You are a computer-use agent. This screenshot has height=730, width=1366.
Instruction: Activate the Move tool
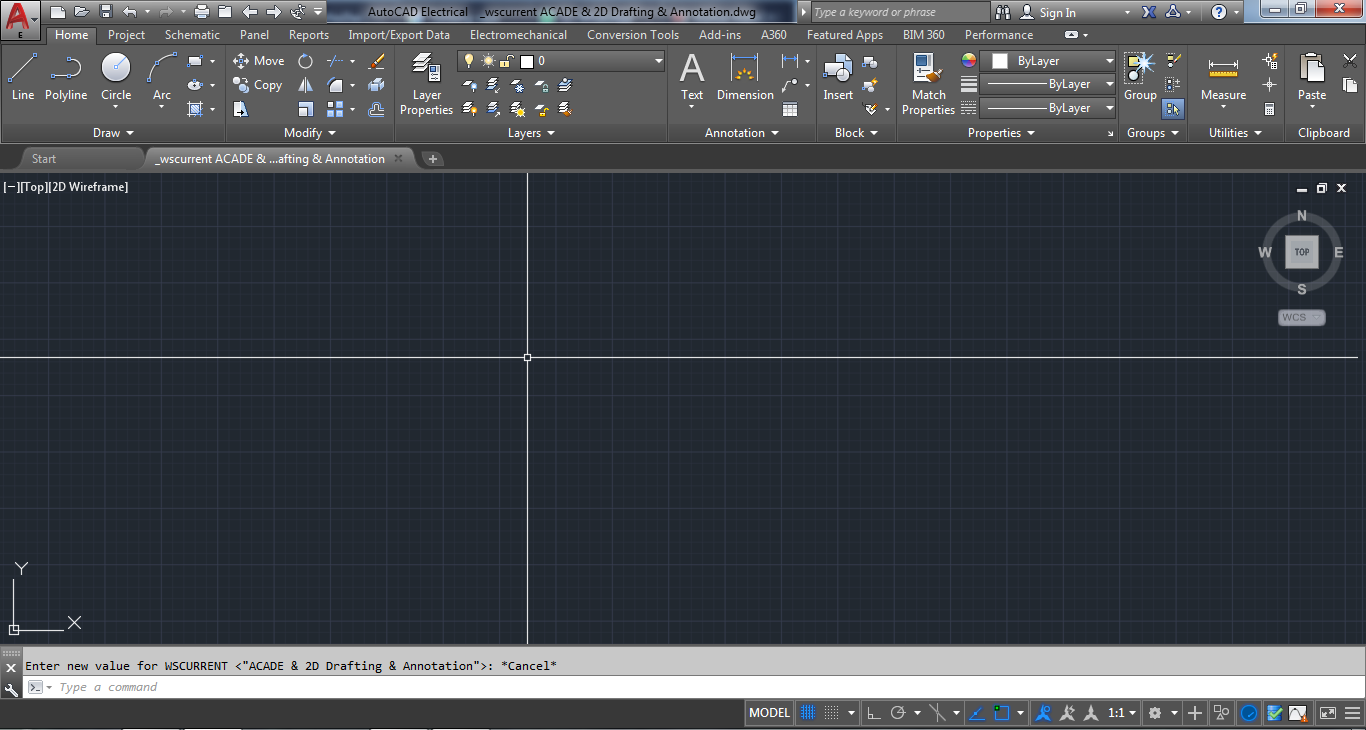click(x=258, y=60)
